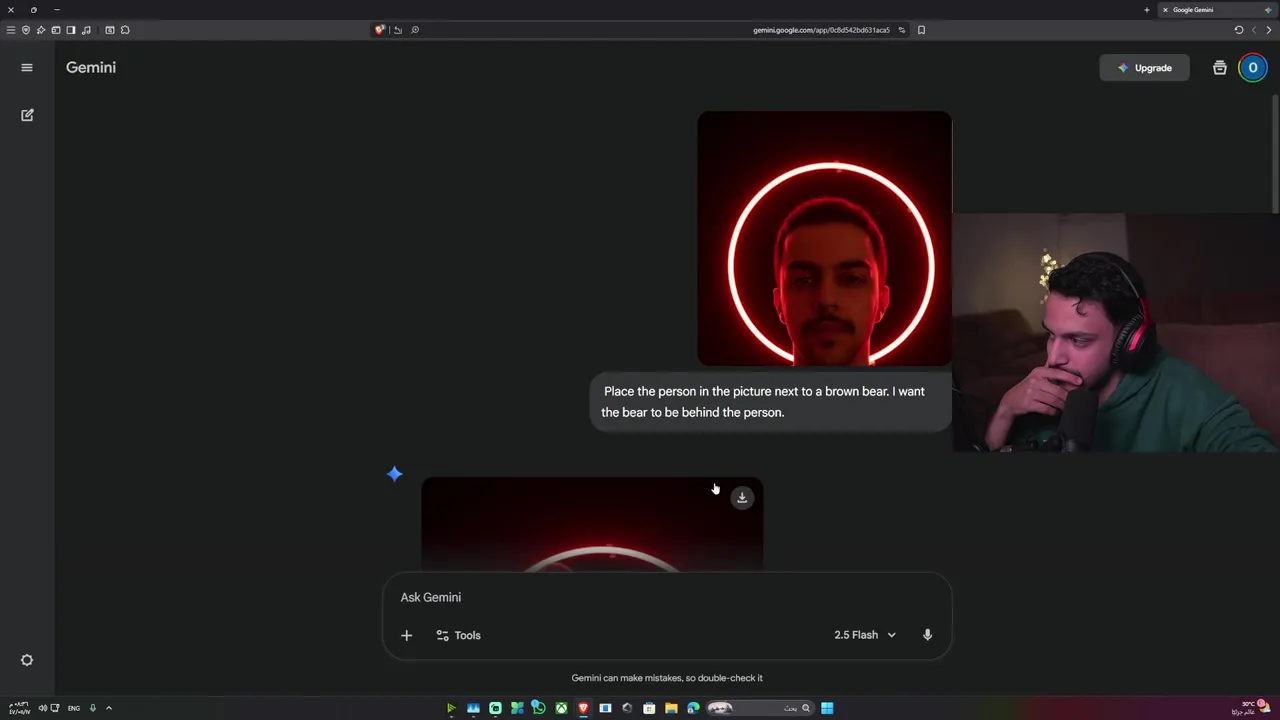Screen dimensions: 1280x720
Task: Open the uploaded red neon portrait image
Action: click(x=825, y=239)
